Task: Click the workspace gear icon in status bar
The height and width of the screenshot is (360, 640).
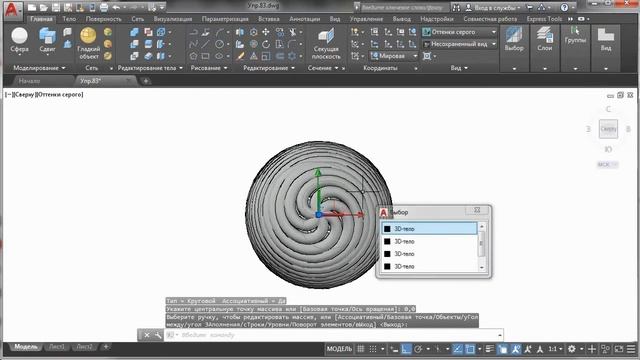Action: (x=572, y=349)
